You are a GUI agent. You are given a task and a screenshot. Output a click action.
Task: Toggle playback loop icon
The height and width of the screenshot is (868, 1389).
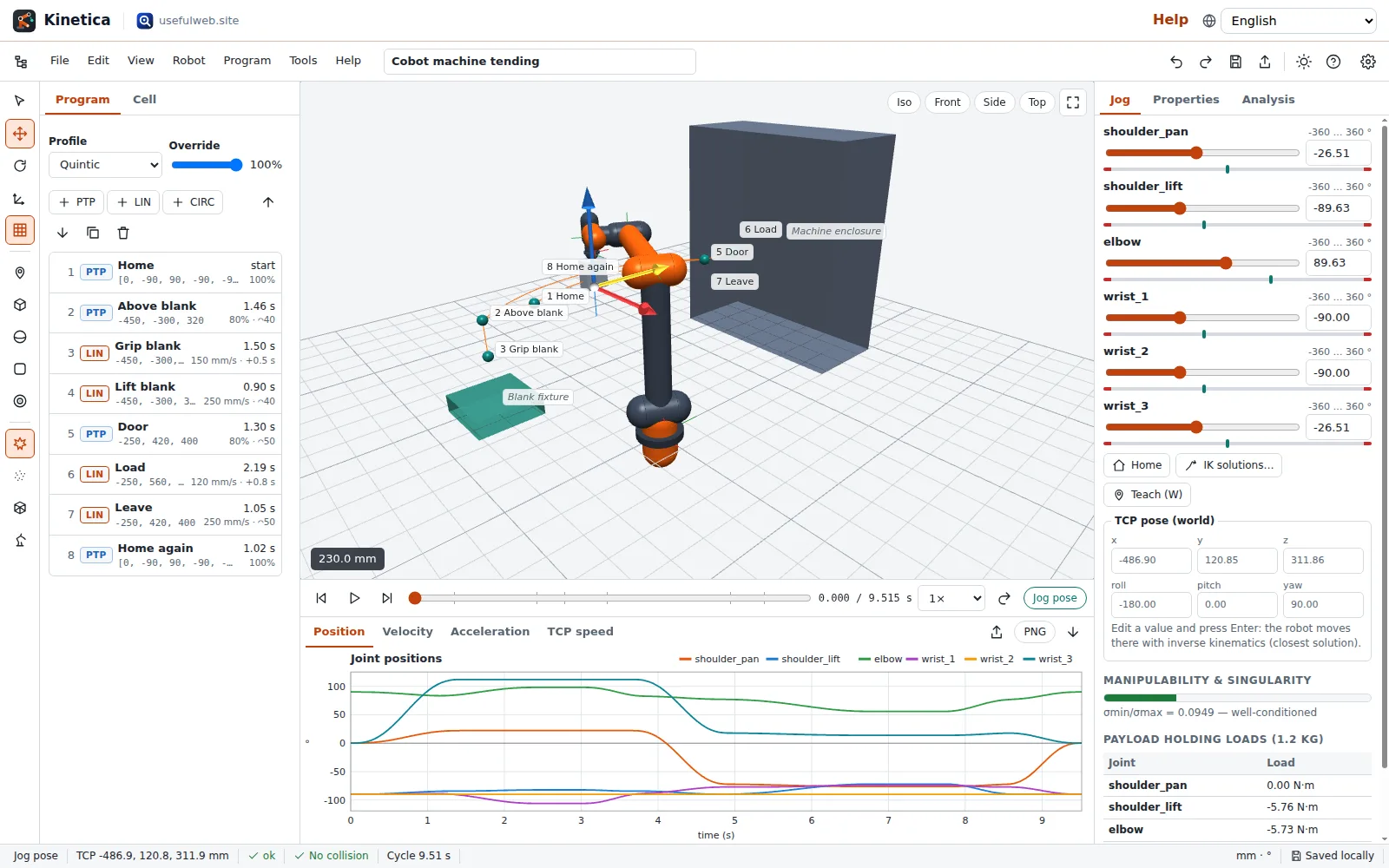point(1004,598)
